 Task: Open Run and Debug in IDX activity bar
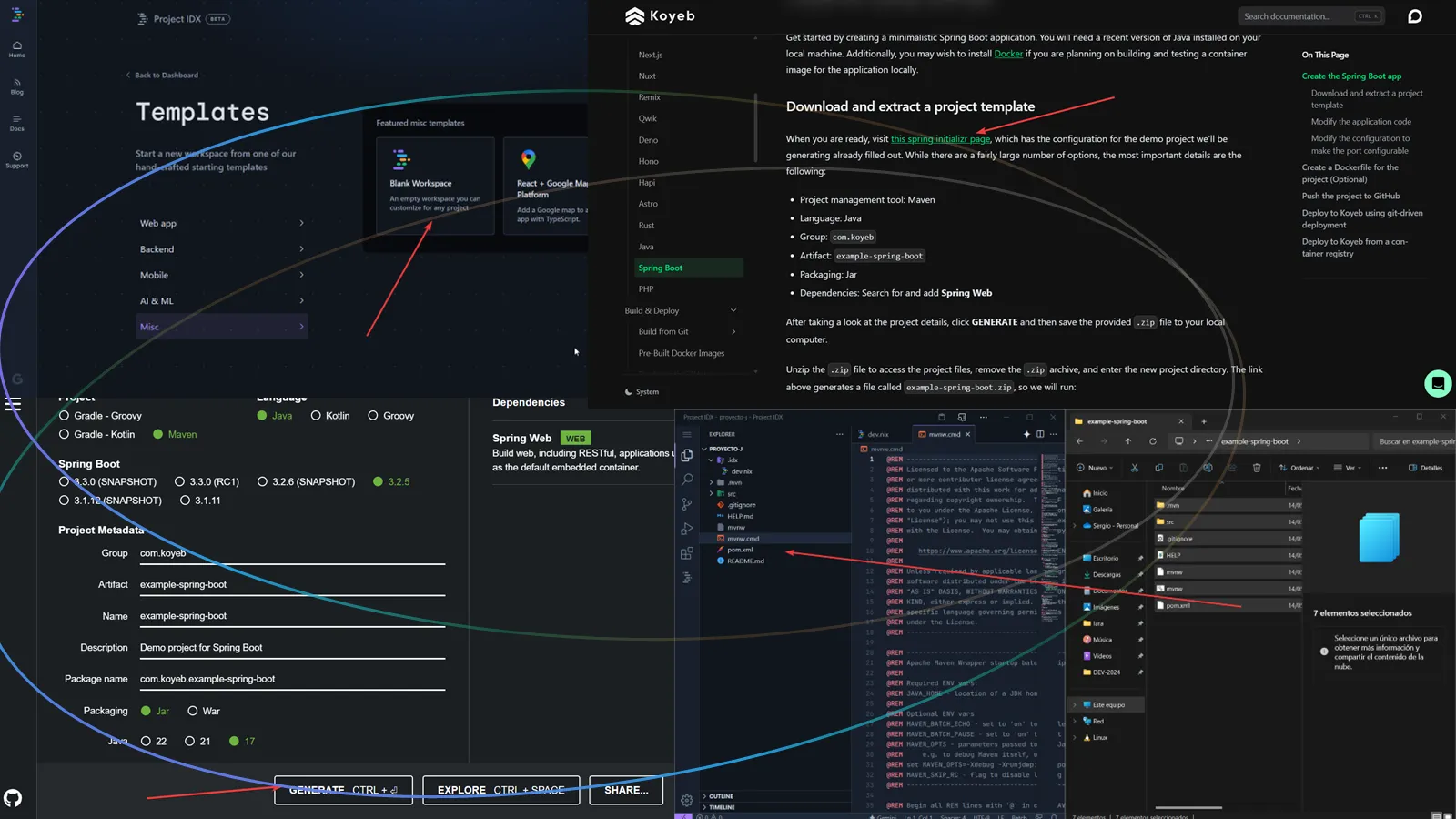687,529
